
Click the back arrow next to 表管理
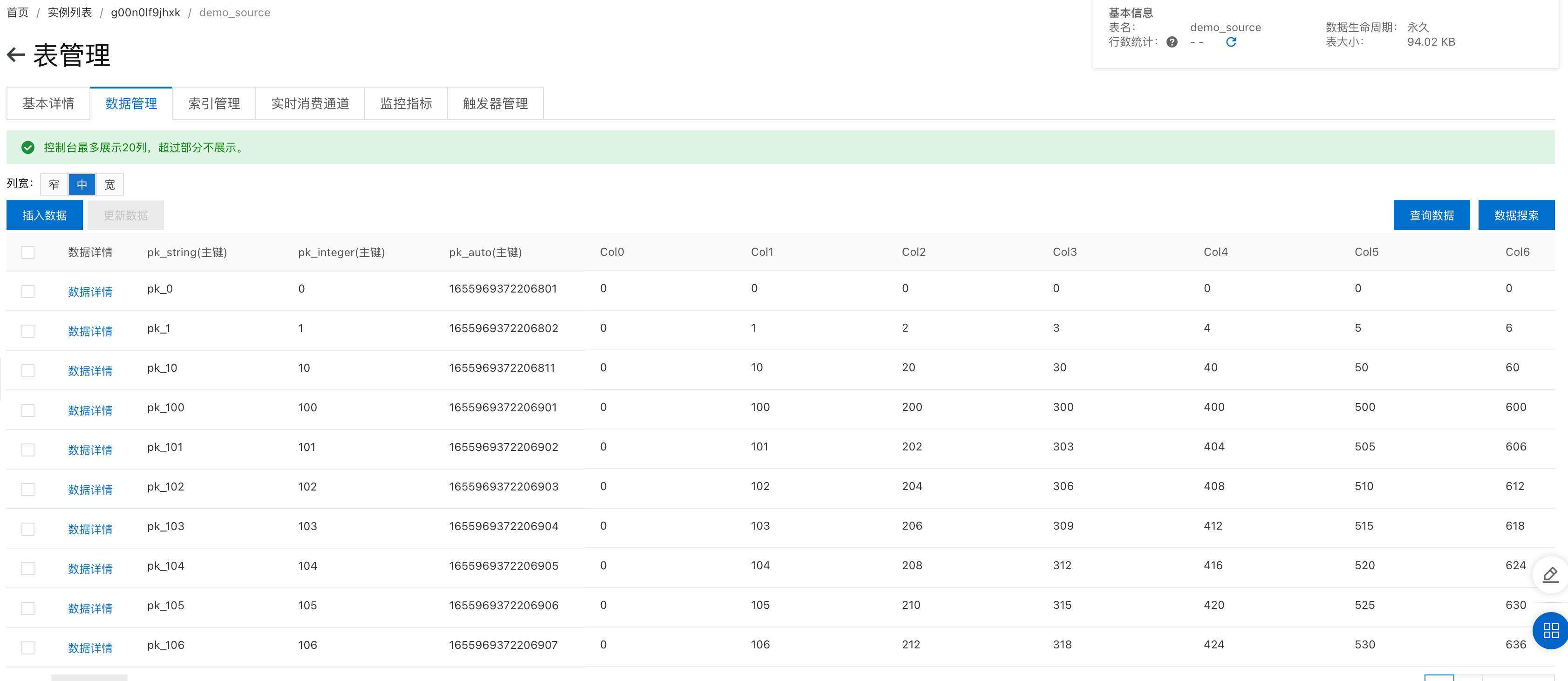click(x=16, y=55)
